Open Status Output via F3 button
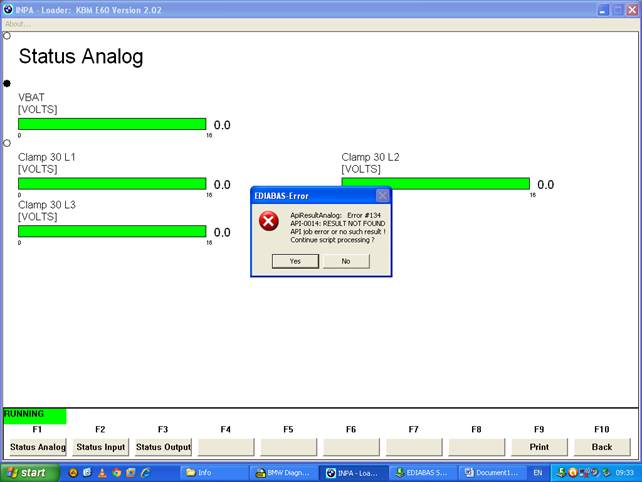The height and width of the screenshot is (482, 642). pyautogui.click(x=163, y=447)
